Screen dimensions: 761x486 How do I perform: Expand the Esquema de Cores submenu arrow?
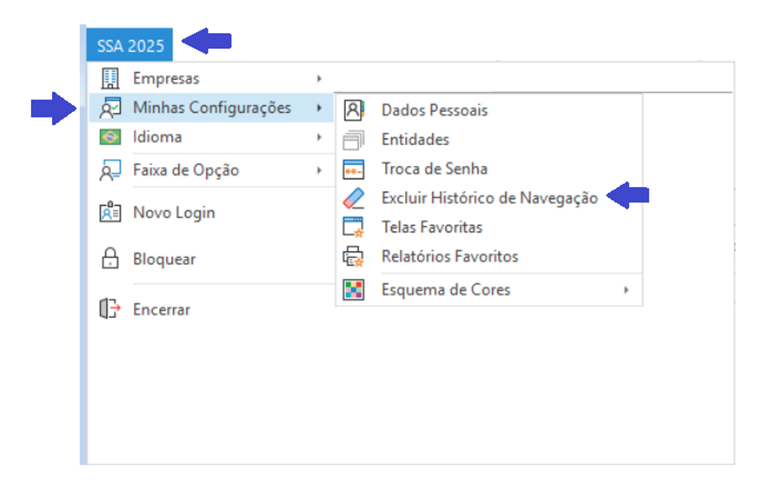(x=626, y=290)
